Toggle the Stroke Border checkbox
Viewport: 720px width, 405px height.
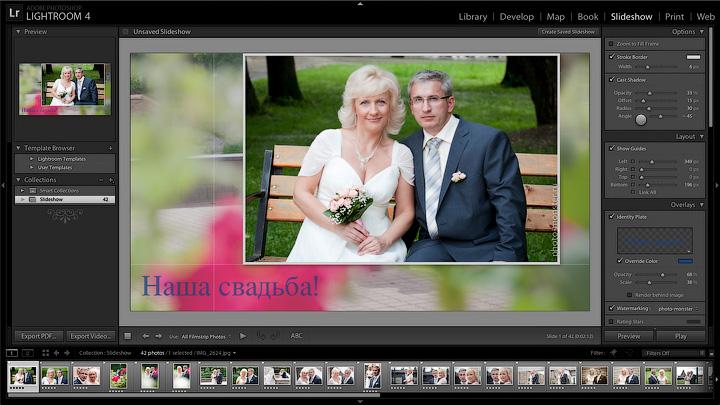tap(612, 56)
